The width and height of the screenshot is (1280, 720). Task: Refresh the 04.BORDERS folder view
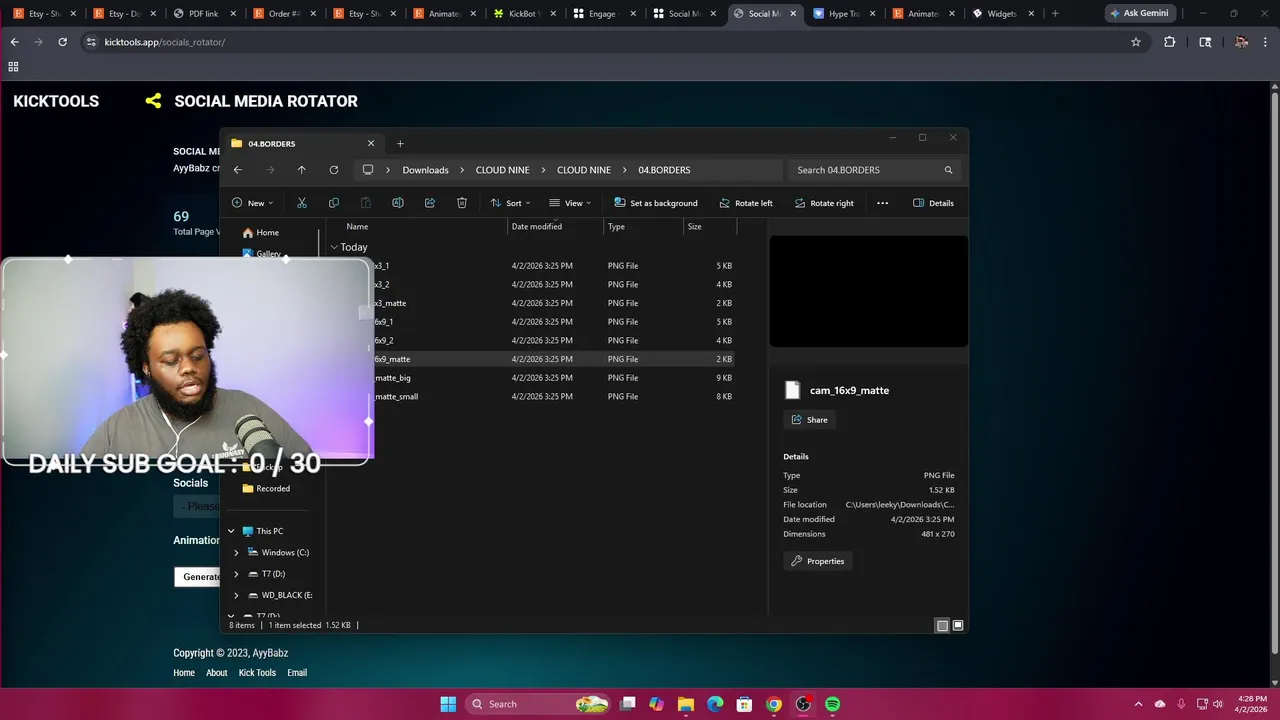click(333, 170)
